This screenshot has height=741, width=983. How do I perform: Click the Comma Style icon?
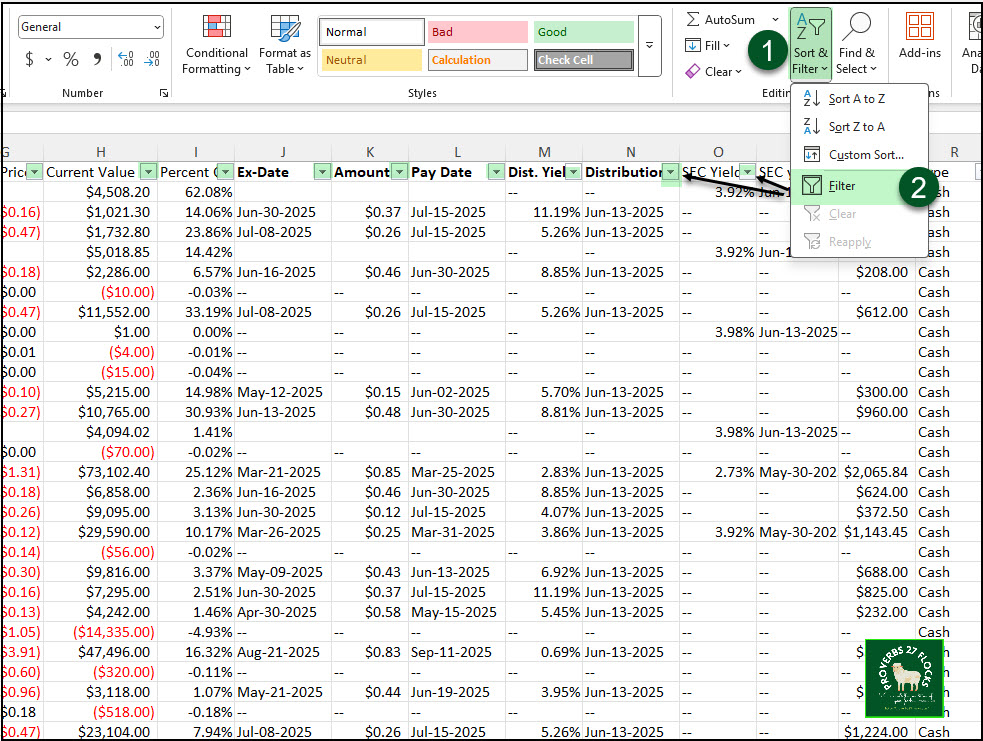(97, 60)
